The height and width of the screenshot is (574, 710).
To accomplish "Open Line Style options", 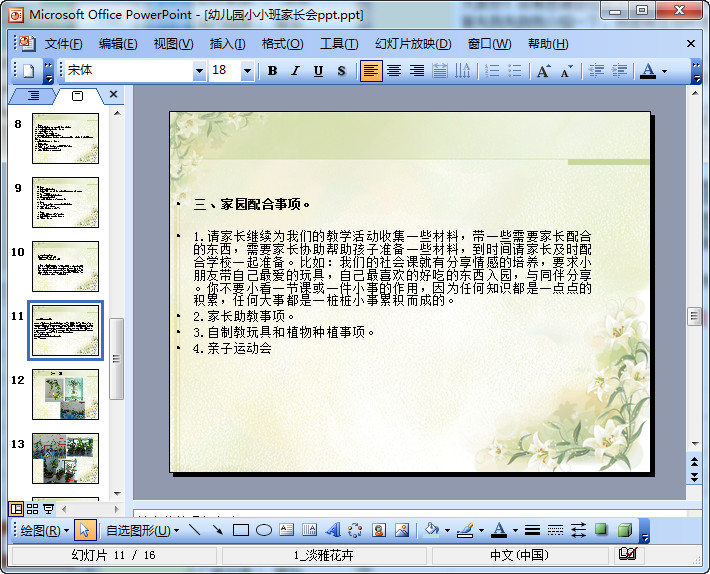I will (x=532, y=530).
